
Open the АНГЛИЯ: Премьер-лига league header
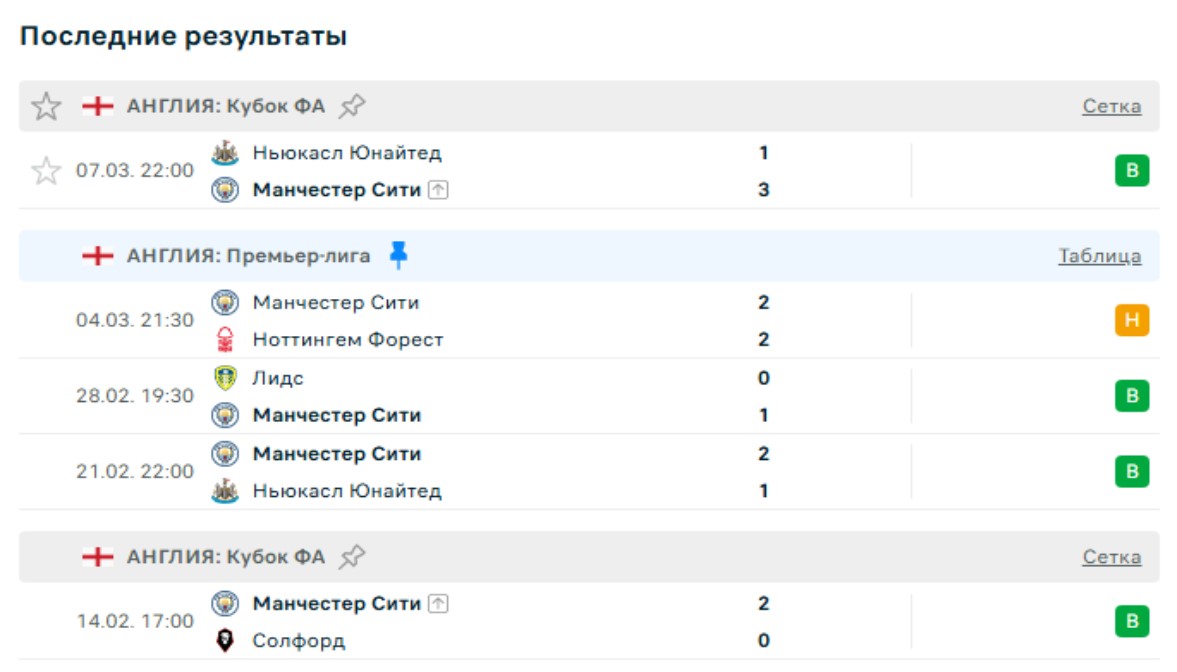248,256
